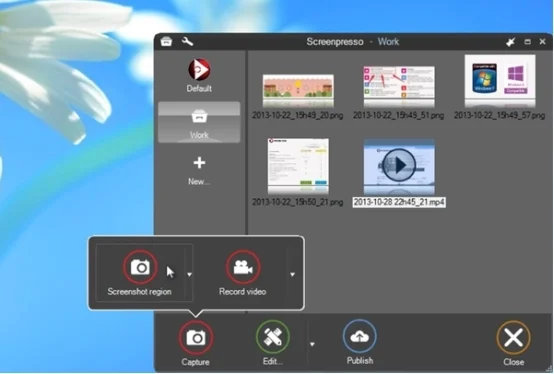The image size is (554, 374).
Task: Add a workspace with New... plus button
Action: click(x=199, y=171)
